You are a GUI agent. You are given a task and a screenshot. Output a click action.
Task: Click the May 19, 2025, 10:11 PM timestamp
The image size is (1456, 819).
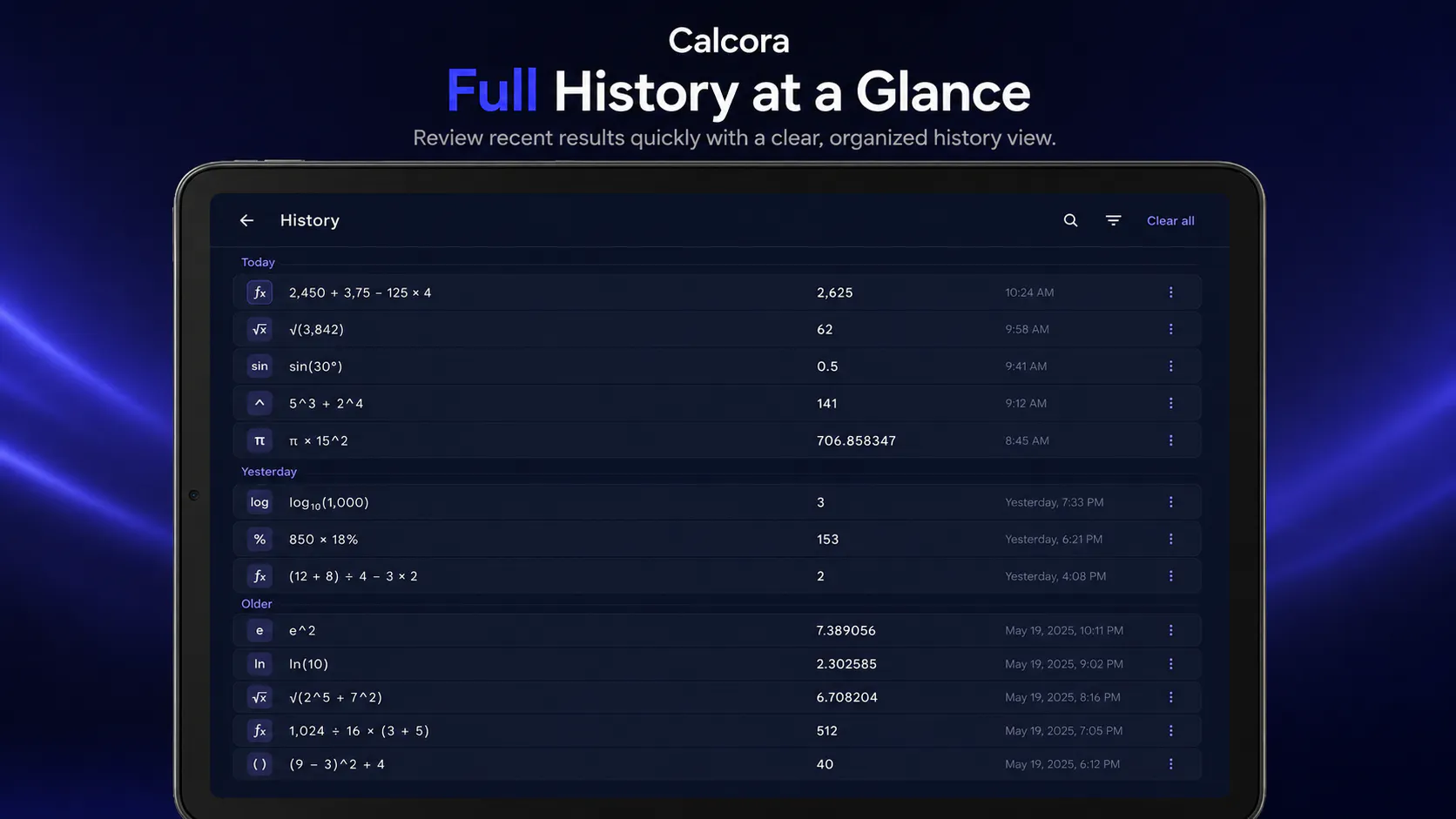pyautogui.click(x=1064, y=630)
